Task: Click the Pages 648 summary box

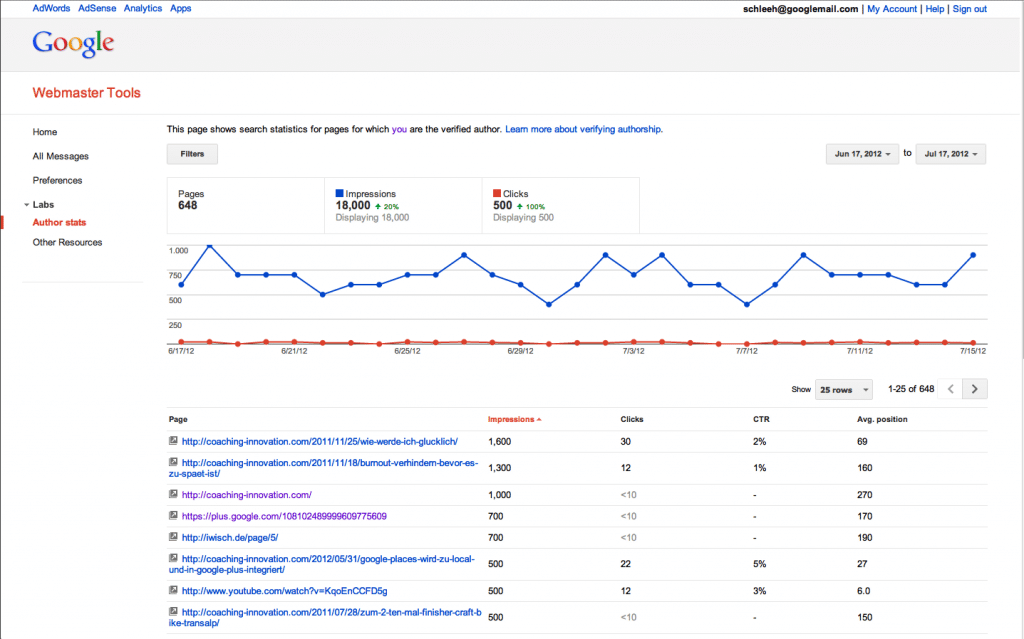Action: pos(246,205)
